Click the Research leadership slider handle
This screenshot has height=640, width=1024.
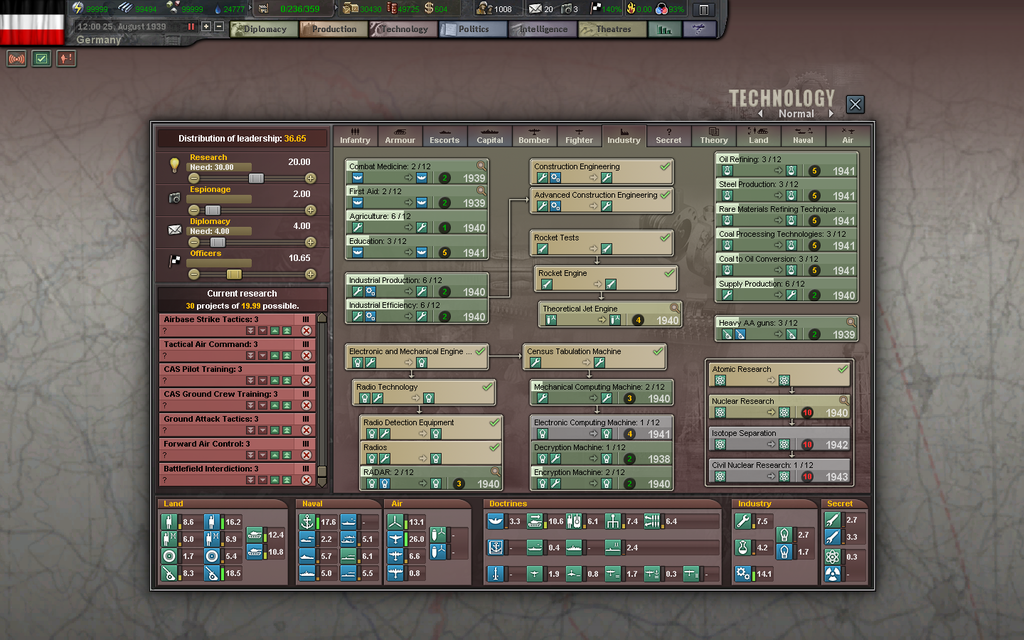pos(256,178)
